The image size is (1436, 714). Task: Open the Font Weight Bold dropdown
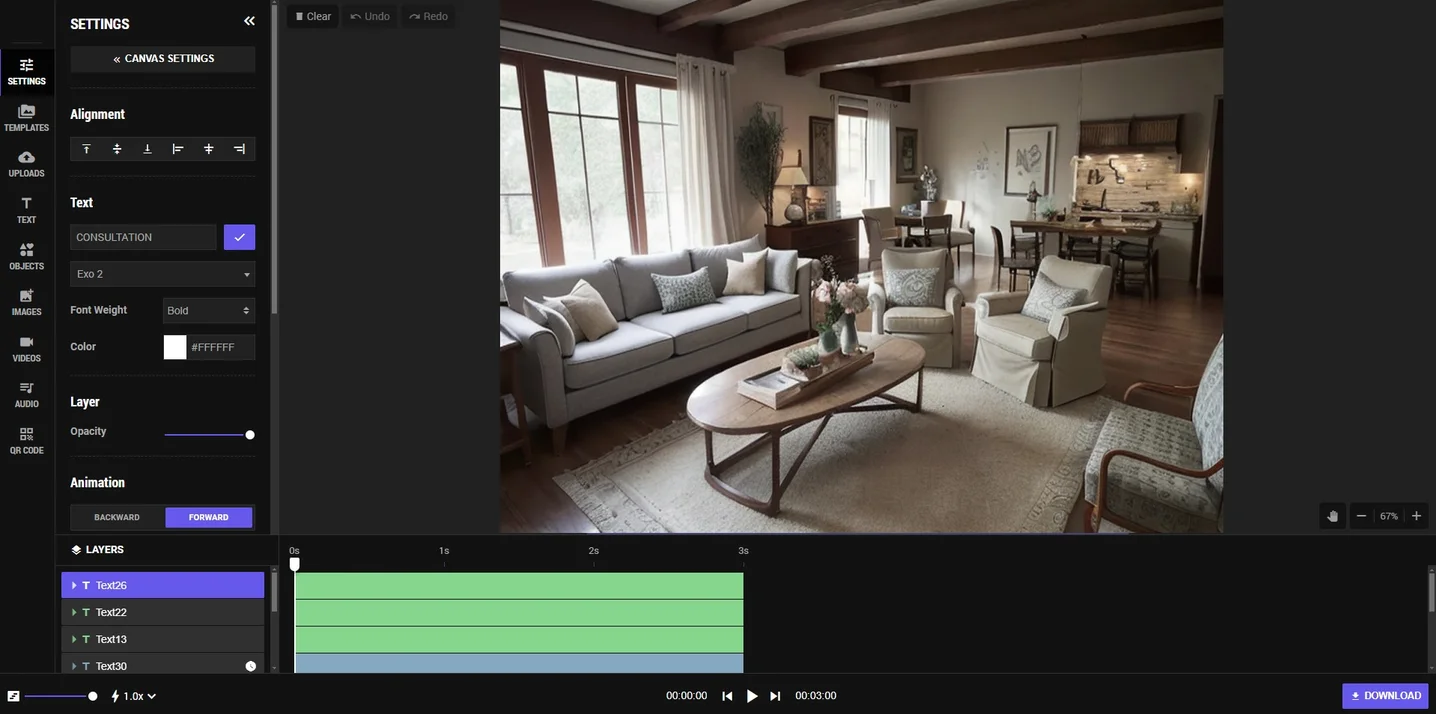[208, 311]
